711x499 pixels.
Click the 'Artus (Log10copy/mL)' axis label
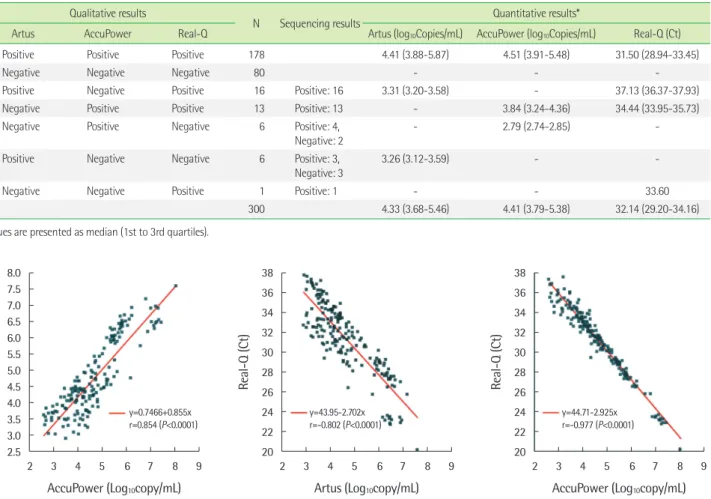pos(366,488)
